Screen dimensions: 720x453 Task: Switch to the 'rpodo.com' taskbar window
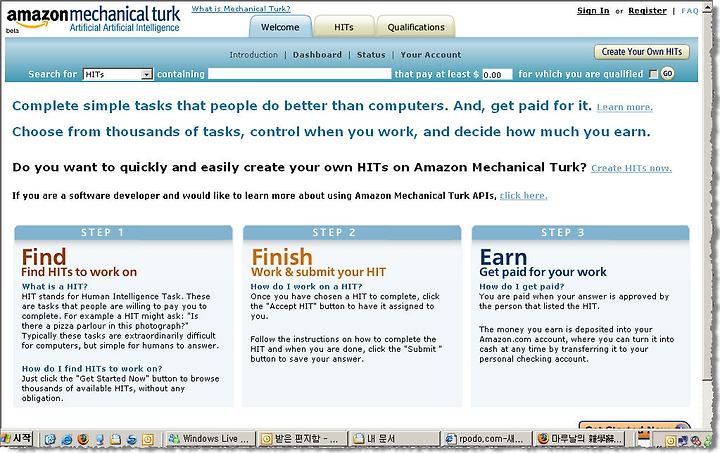[x=486, y=439]
